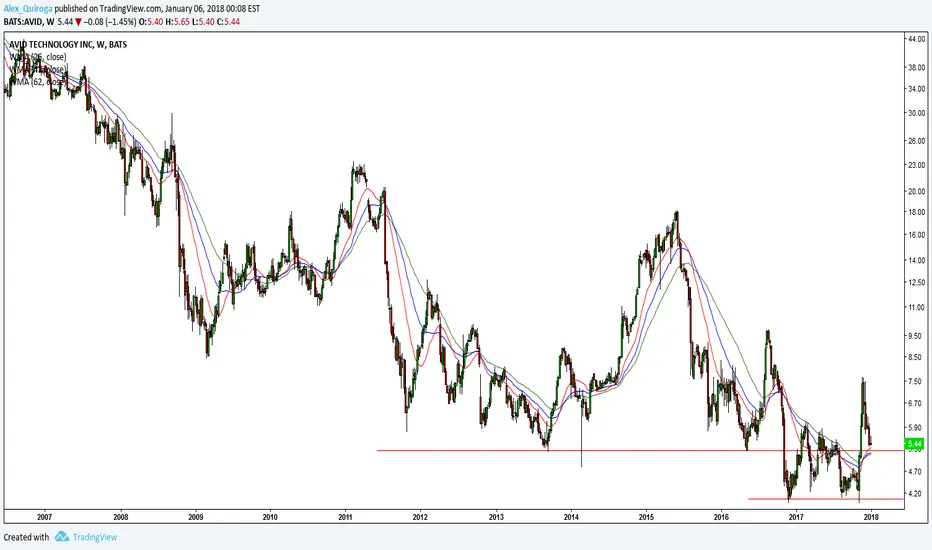Click the green 5.44 current price label

(915, 444)
